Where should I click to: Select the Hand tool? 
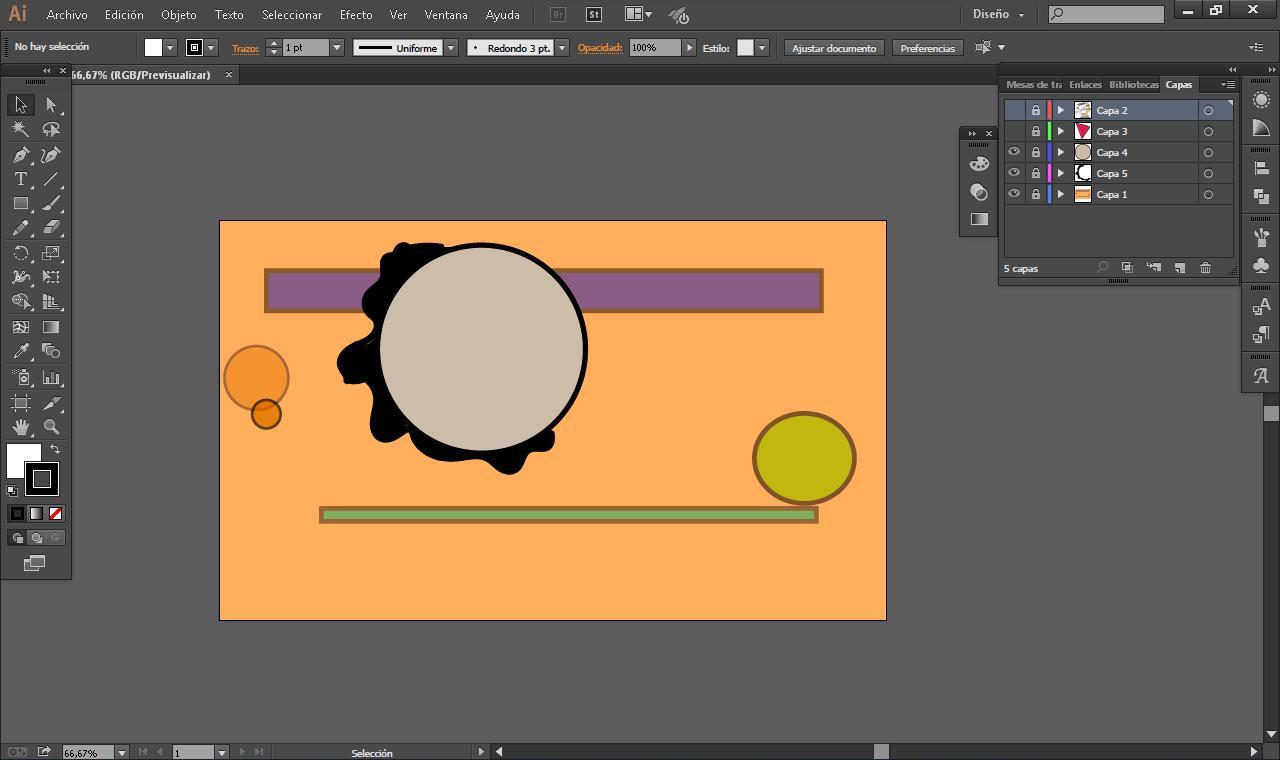tap(21, 427)
